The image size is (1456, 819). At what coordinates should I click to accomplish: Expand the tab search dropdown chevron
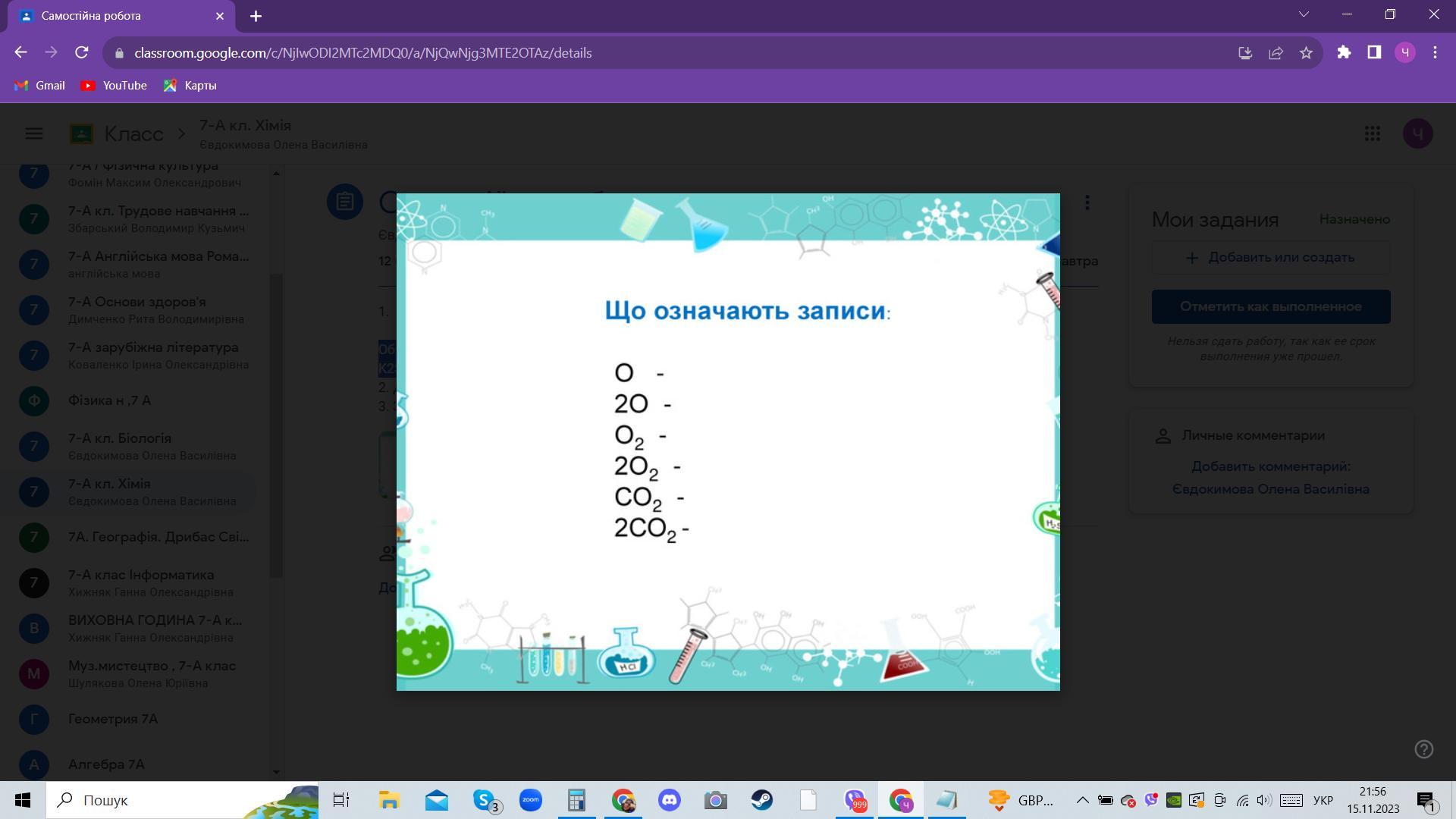1304,14
